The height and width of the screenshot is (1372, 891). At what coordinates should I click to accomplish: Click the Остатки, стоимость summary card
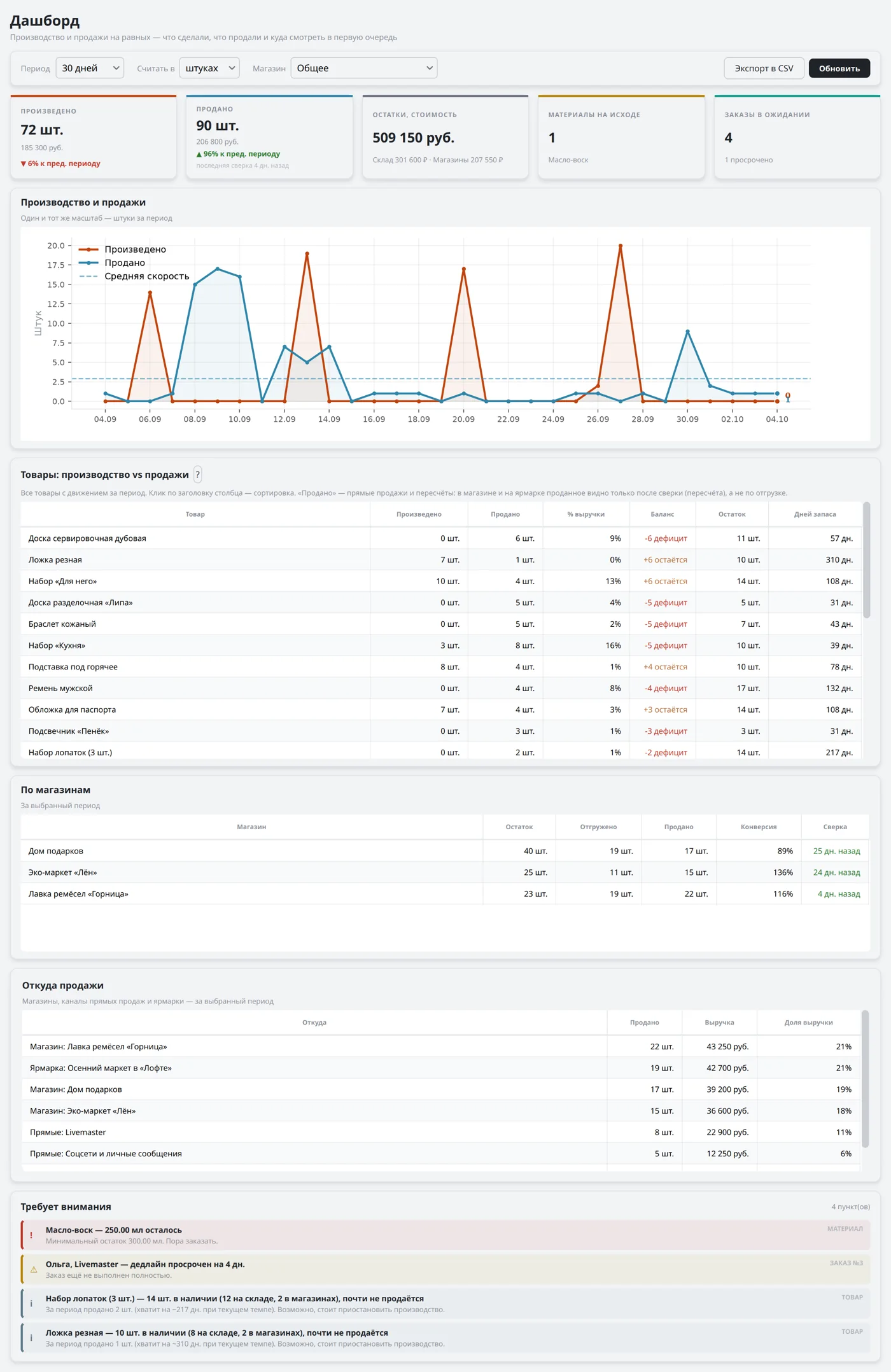click(x=445, y=137)
